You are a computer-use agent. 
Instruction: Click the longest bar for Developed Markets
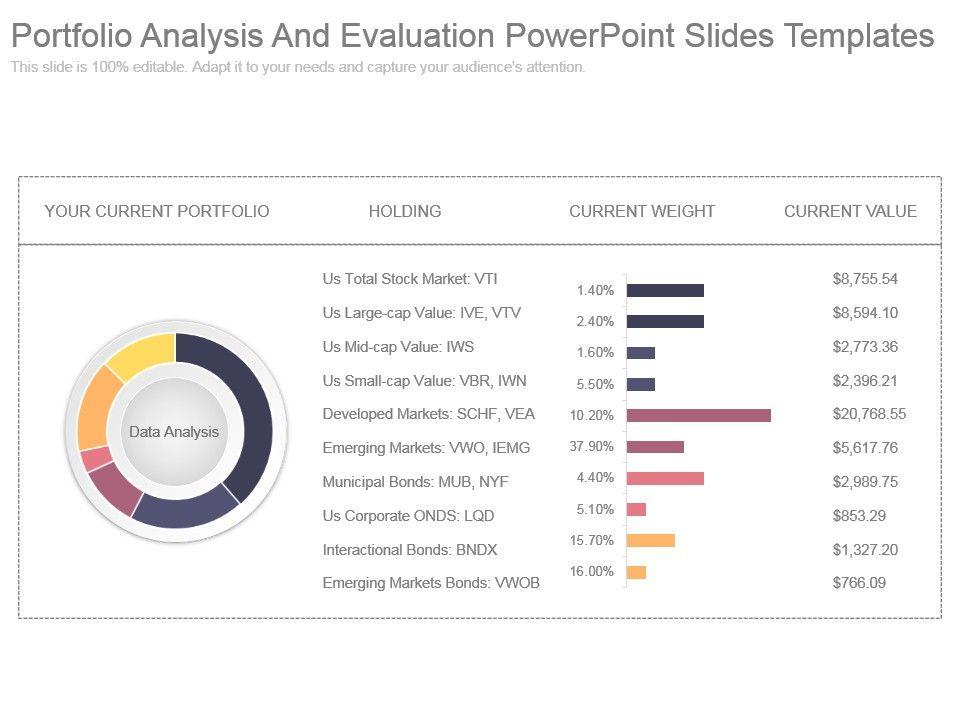[x=698, y=415]
